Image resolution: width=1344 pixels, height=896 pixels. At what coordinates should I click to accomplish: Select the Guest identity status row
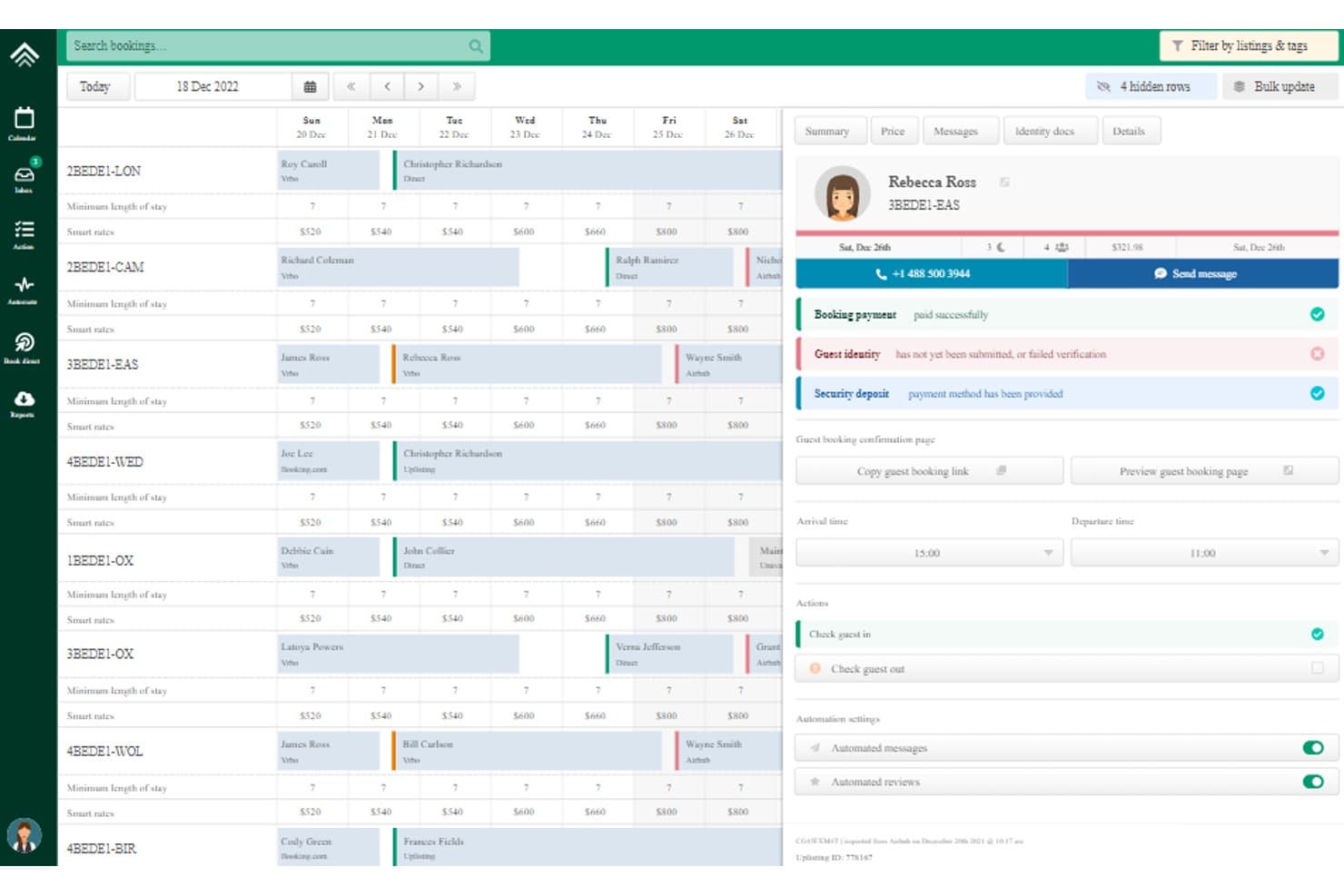tap(1066, 354)
